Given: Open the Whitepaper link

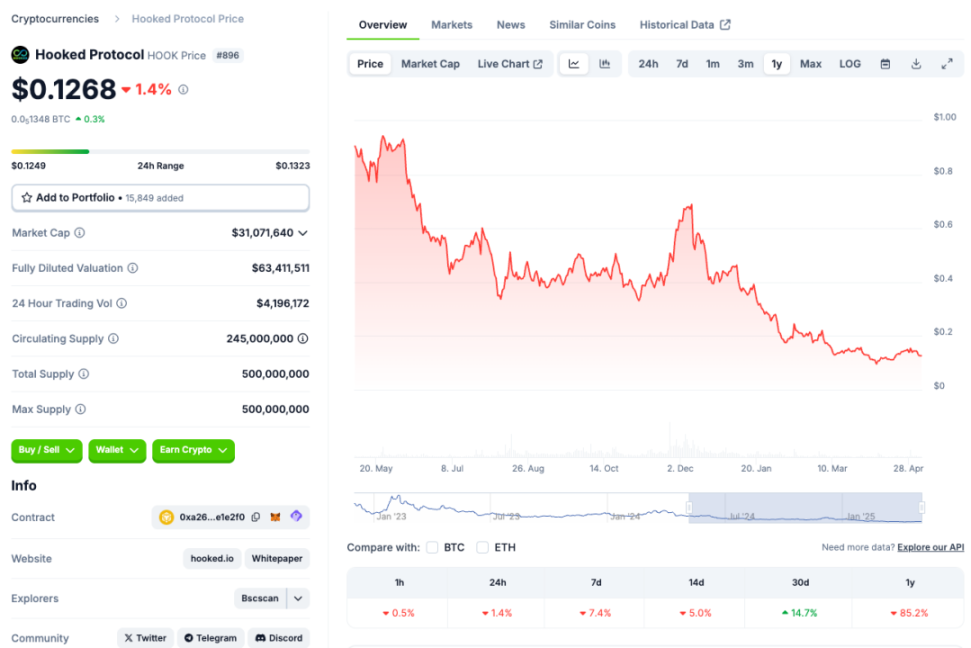Looking at the screenshot, I should pyautogui.click(x=277, y=558).
